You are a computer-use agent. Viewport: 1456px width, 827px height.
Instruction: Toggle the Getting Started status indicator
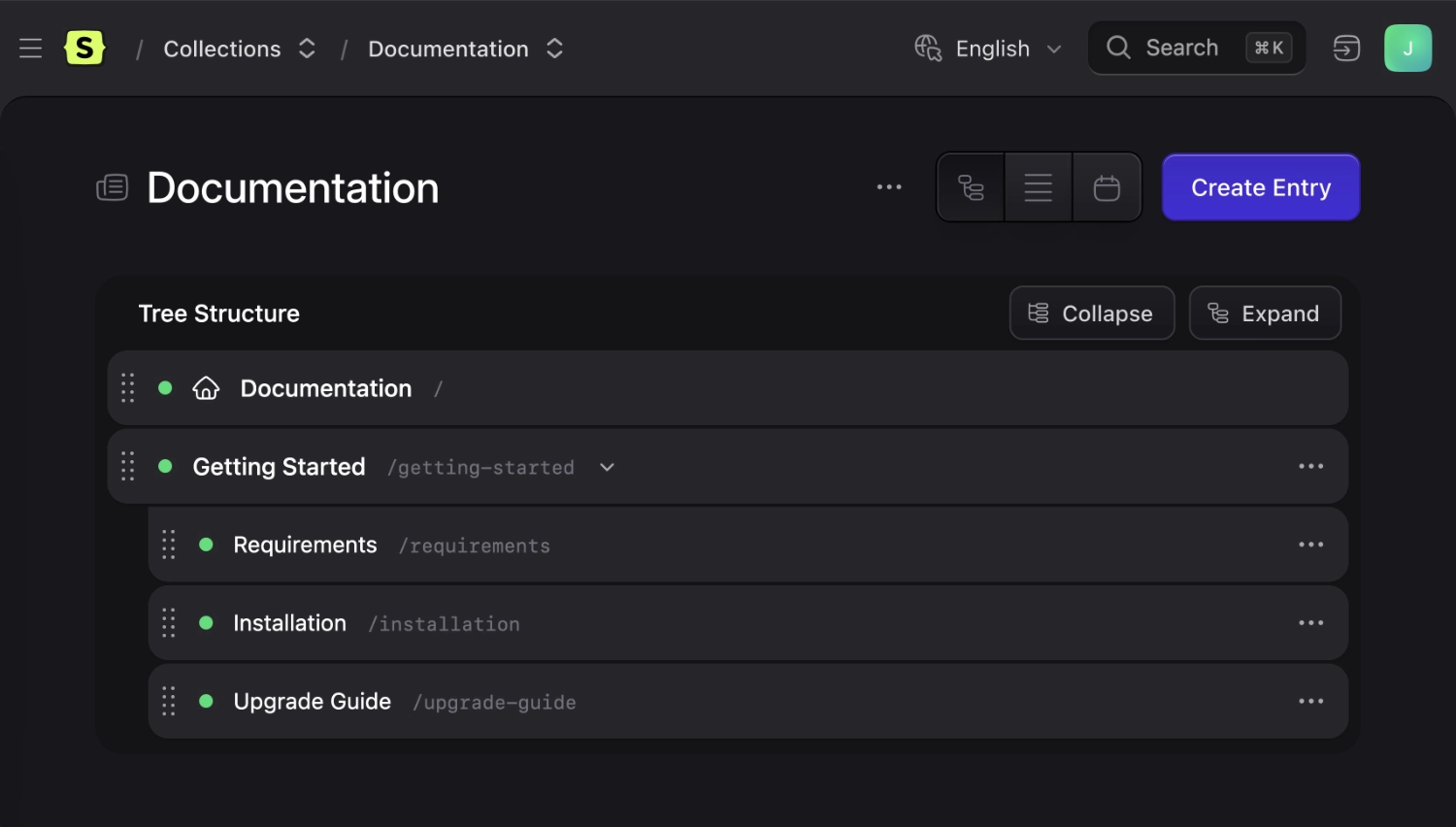tap(165, 466)
